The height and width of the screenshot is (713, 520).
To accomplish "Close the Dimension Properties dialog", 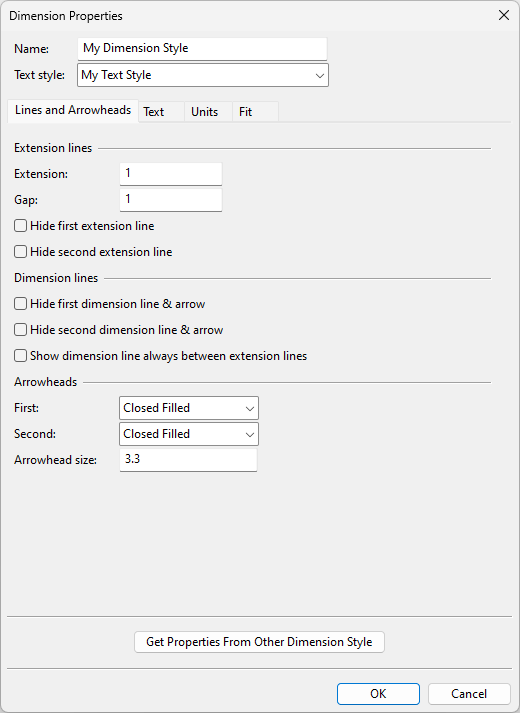I will coord(504,15).
